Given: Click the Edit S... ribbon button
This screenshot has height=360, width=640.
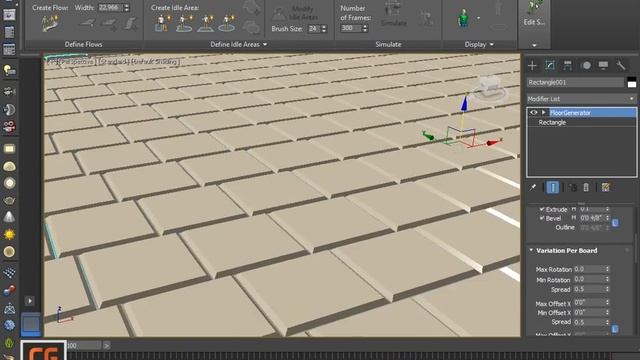Looking at the screenshot, I should click(534, 15).
